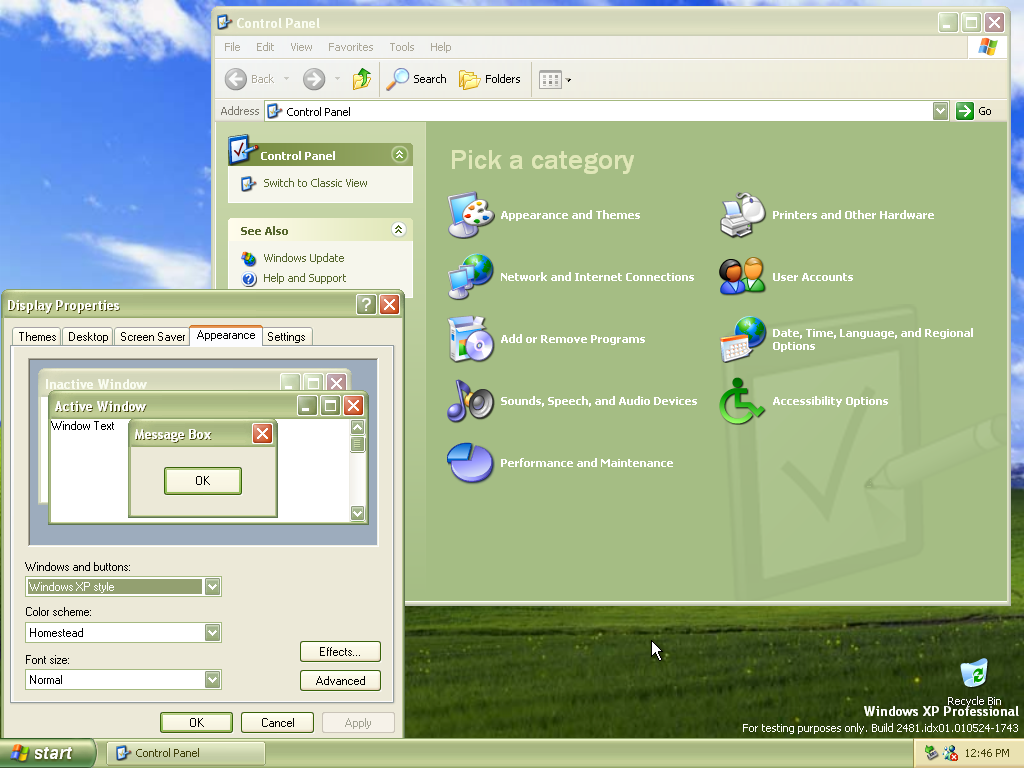Click the Advanced button
1024x768 pixels.
click(340, 680)
